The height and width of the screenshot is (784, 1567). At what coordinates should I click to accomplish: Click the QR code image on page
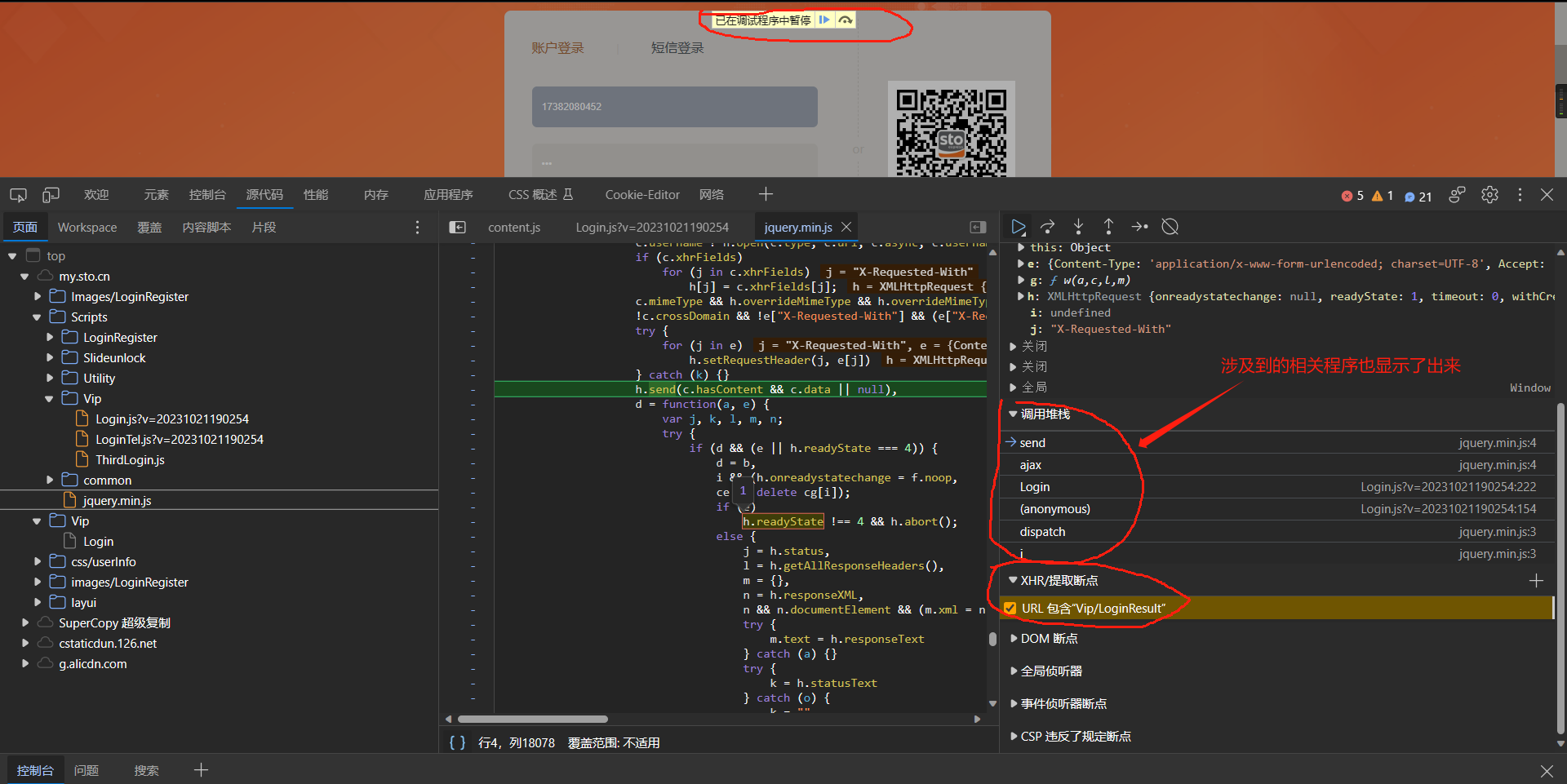click(x=951, y=129)
